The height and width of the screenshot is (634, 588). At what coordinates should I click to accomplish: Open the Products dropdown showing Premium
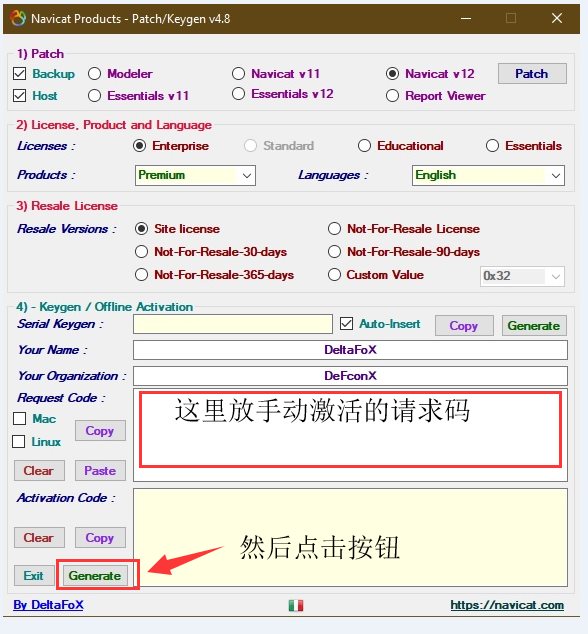195,175
